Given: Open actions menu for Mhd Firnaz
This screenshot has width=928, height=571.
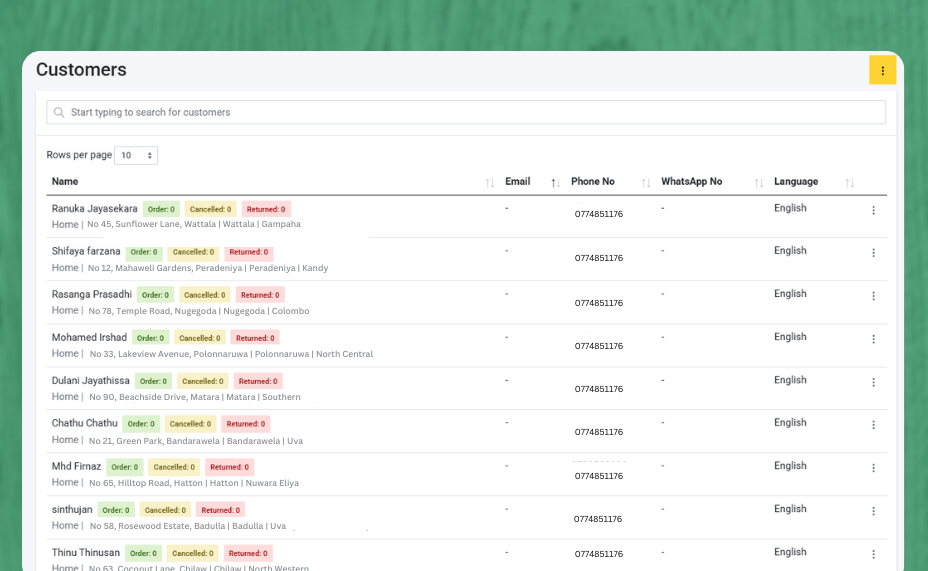Looking at the screenshot, I should coord(873,468).
